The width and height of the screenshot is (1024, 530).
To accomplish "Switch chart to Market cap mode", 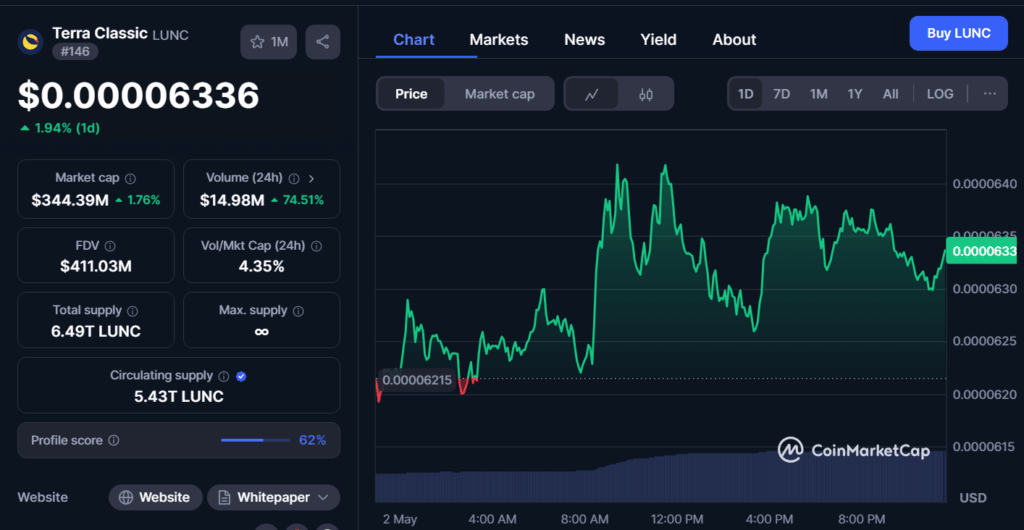I will click(500, 94).
